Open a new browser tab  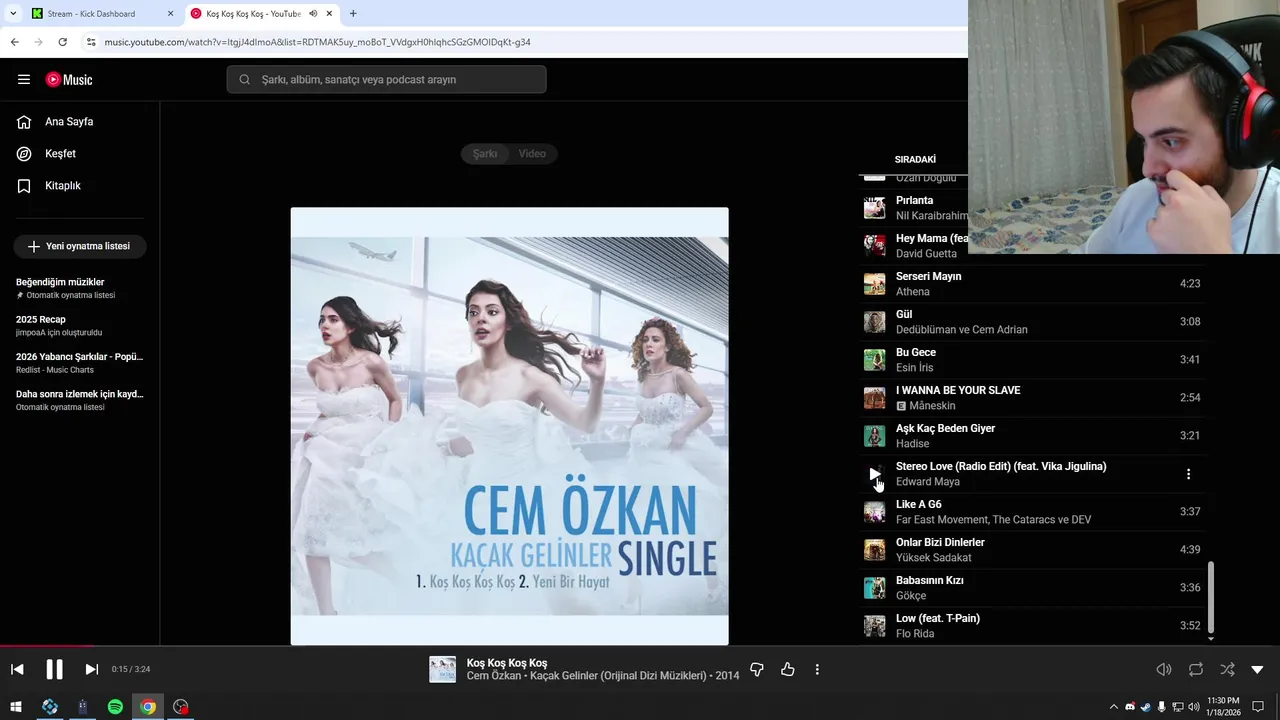point(353,14)
